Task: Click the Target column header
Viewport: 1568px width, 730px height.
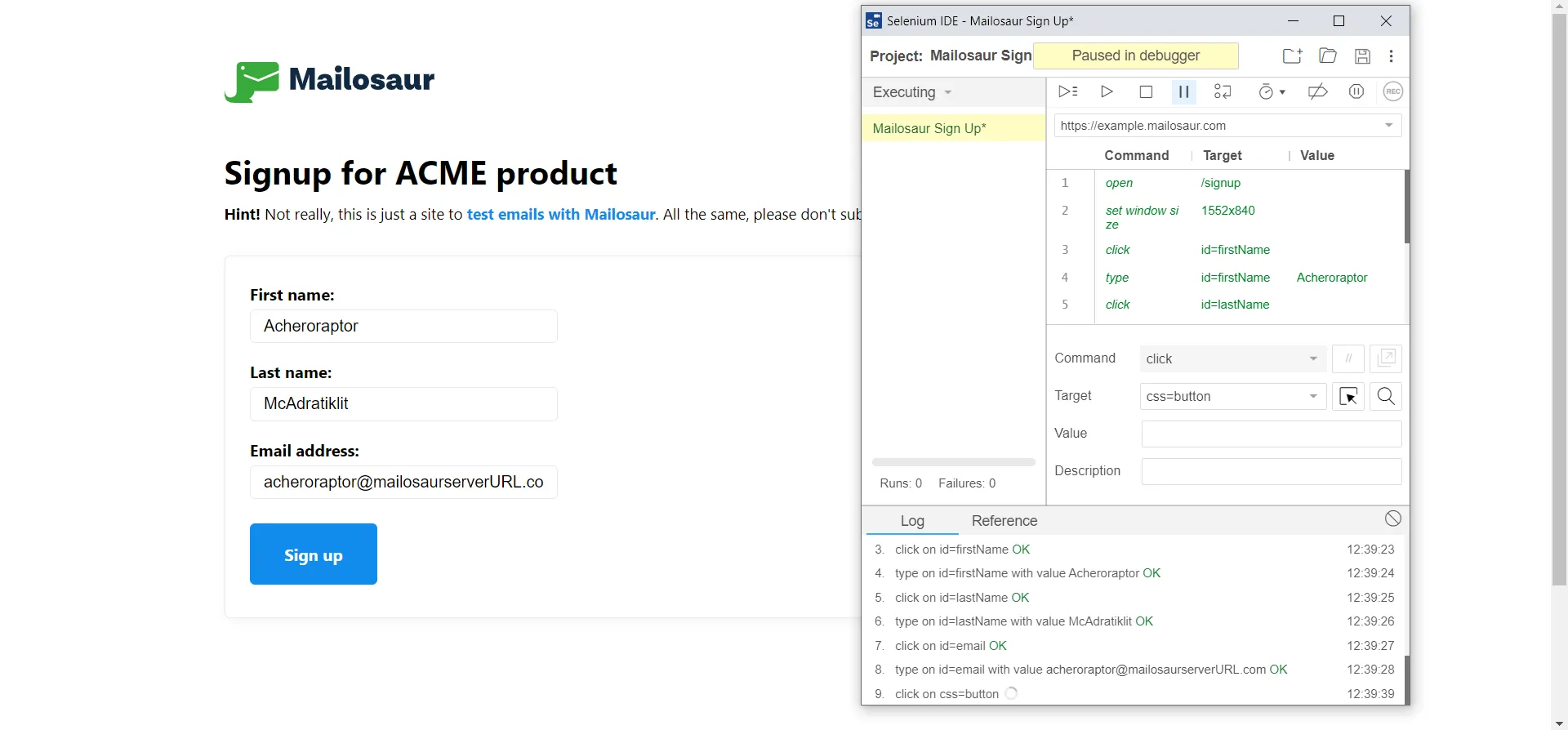Action: [x=1223, y=155]
